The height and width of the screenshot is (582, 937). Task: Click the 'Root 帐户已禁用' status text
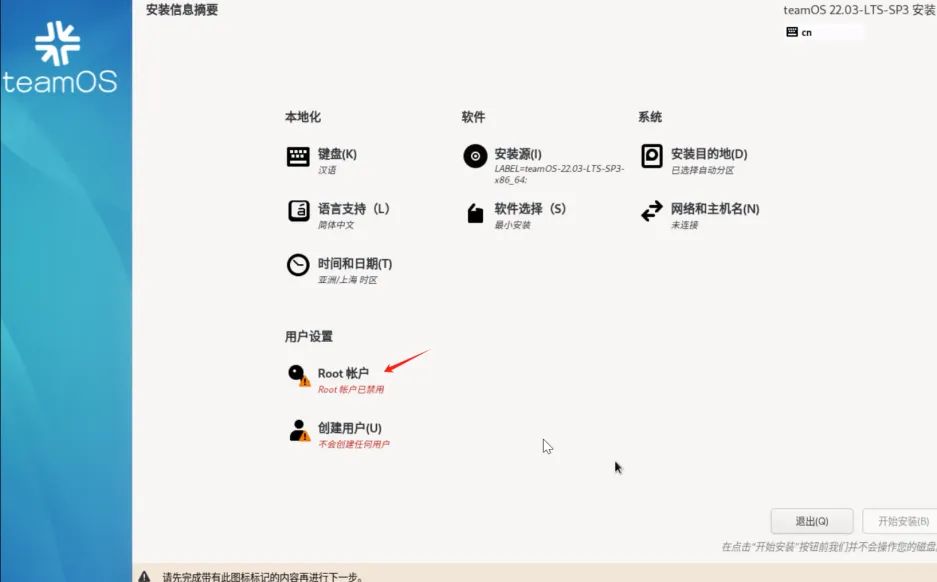[351, 390]
